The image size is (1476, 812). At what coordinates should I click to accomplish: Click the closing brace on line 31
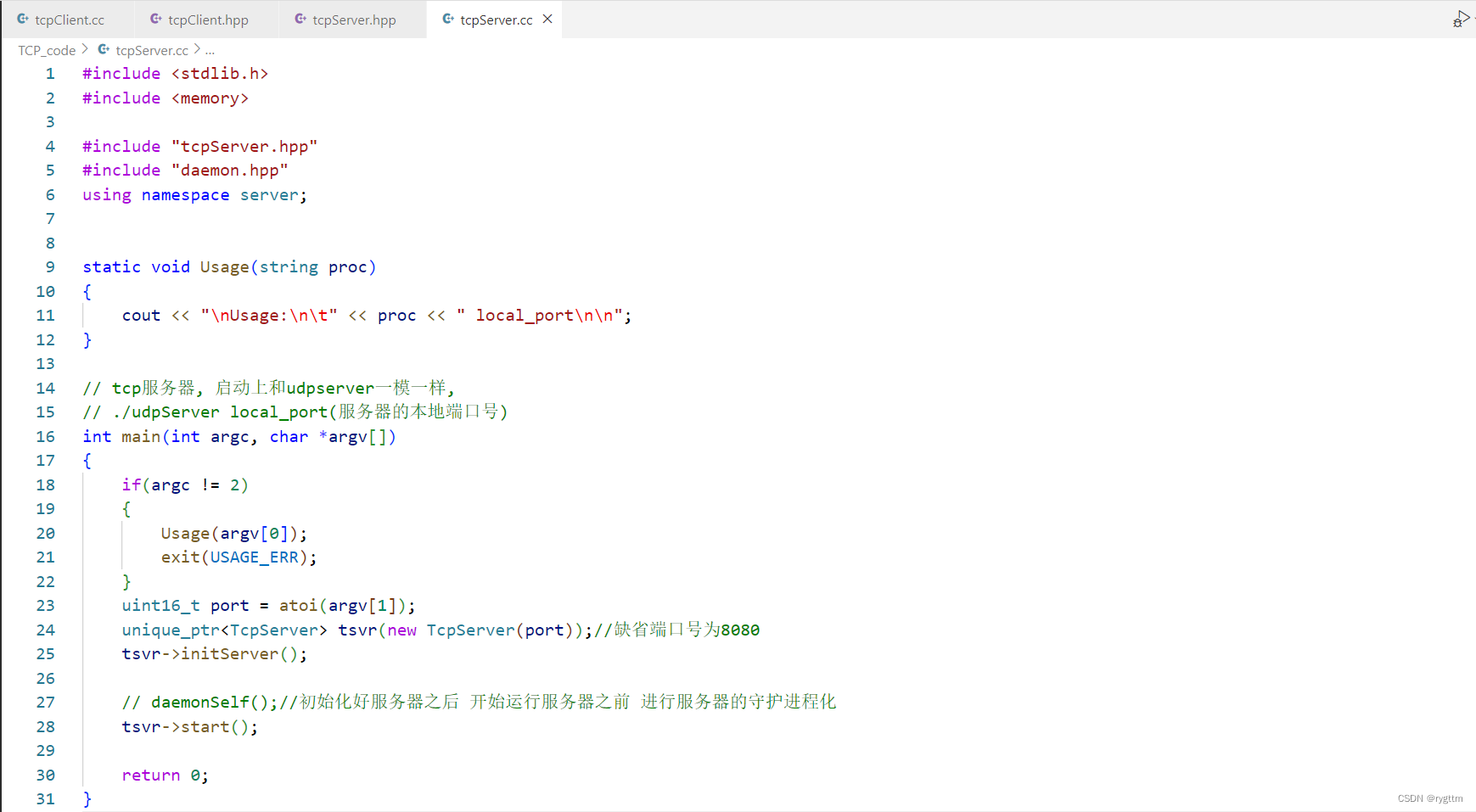click(87, 799)
